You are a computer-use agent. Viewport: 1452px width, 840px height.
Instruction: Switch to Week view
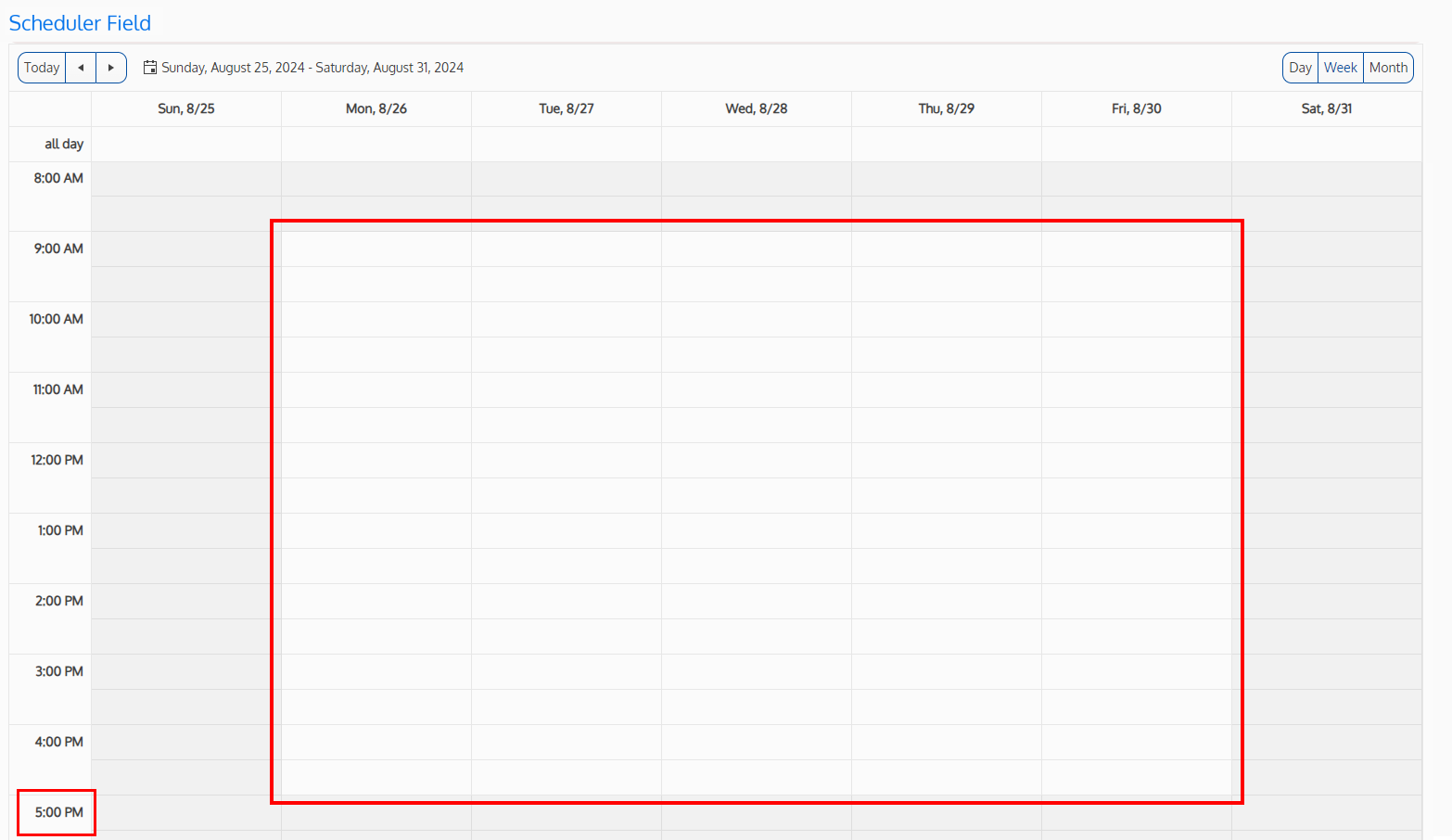coord(1341,68)
